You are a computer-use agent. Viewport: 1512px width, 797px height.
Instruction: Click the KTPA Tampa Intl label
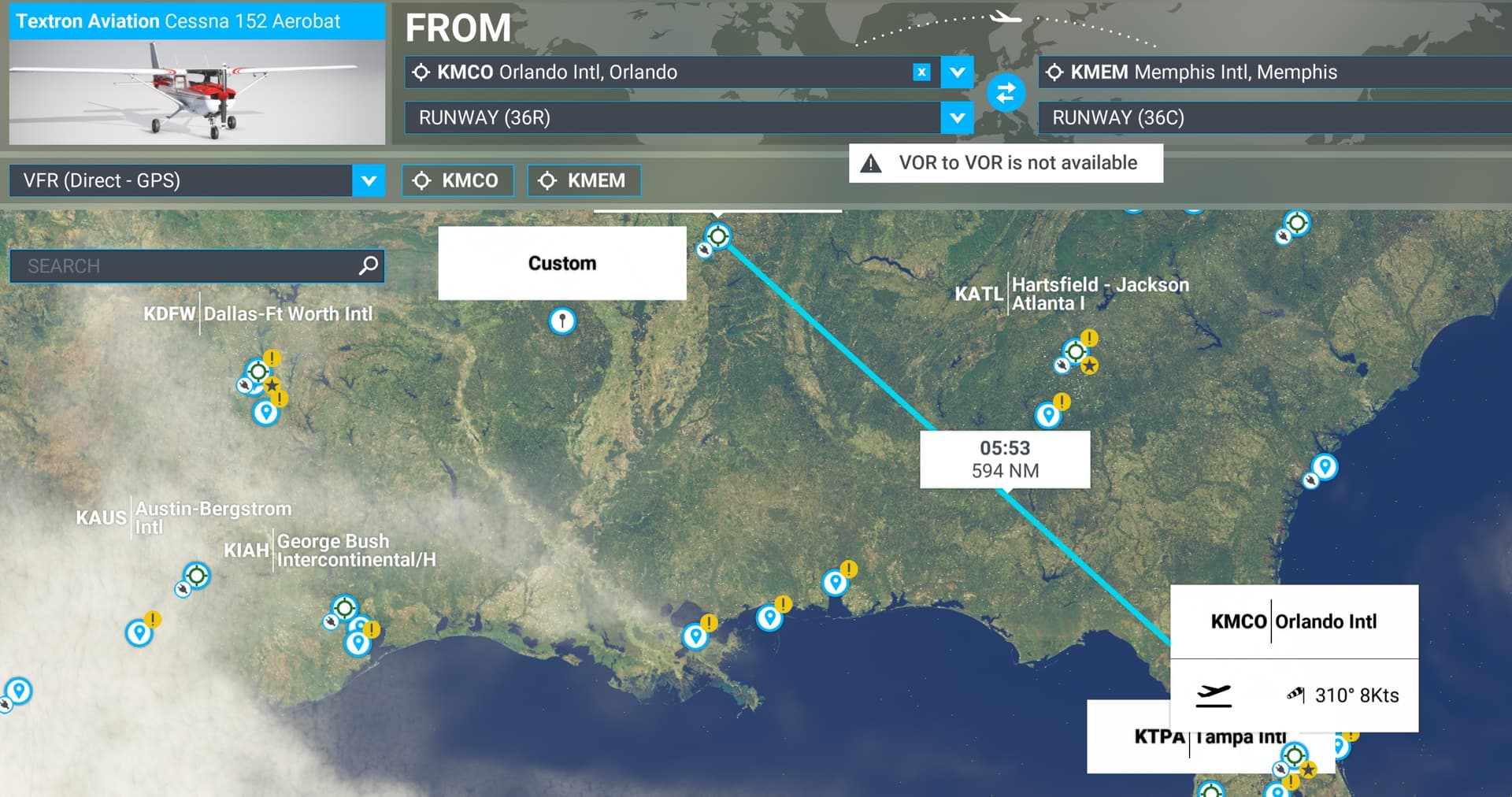click(1210, 736)
